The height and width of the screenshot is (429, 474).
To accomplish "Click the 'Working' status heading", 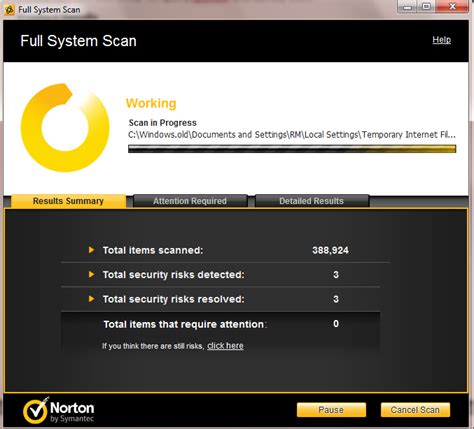I will (x=151, y=103).
